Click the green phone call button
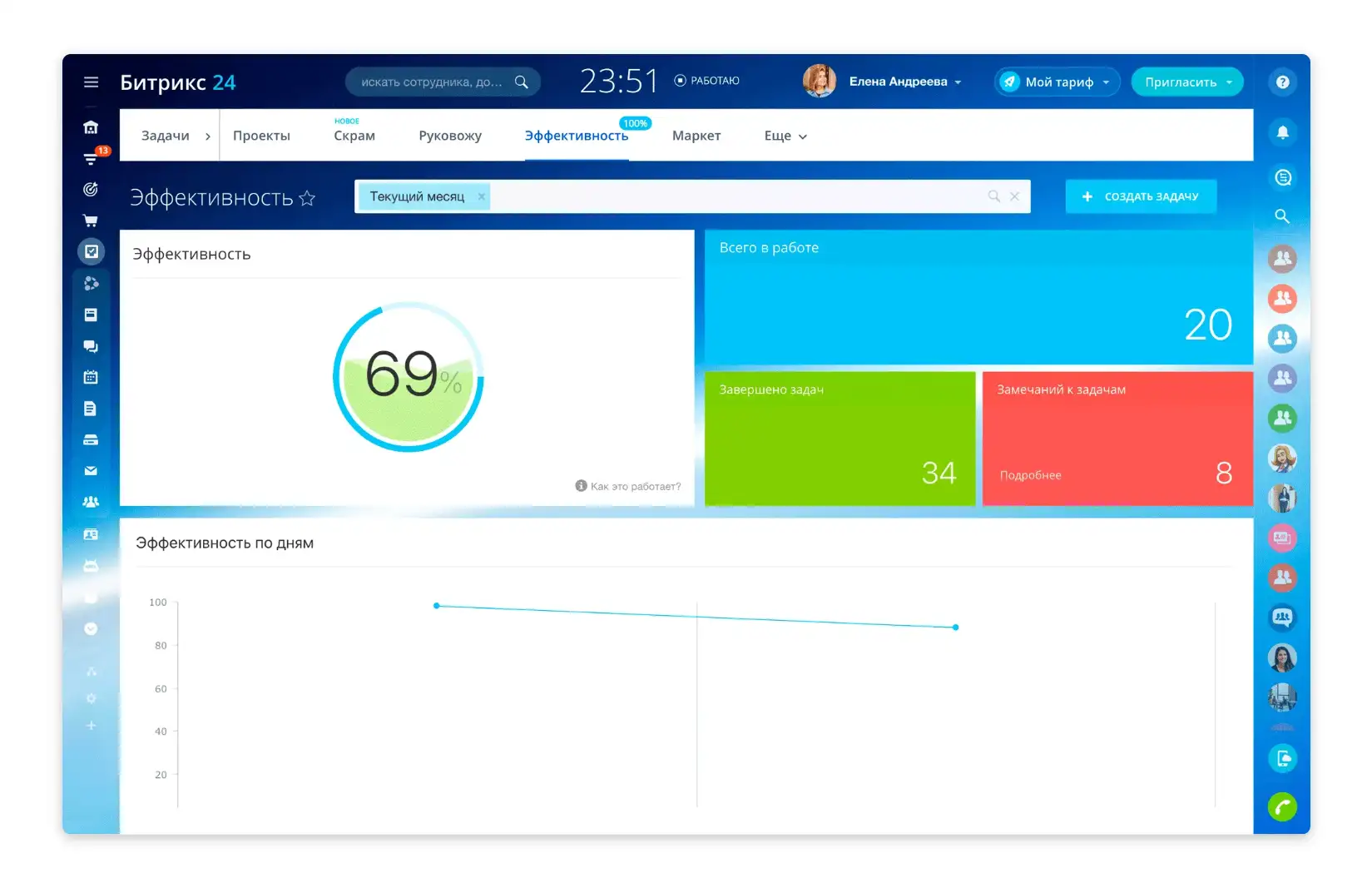 pyautogui.click(x=1282, y=806)
